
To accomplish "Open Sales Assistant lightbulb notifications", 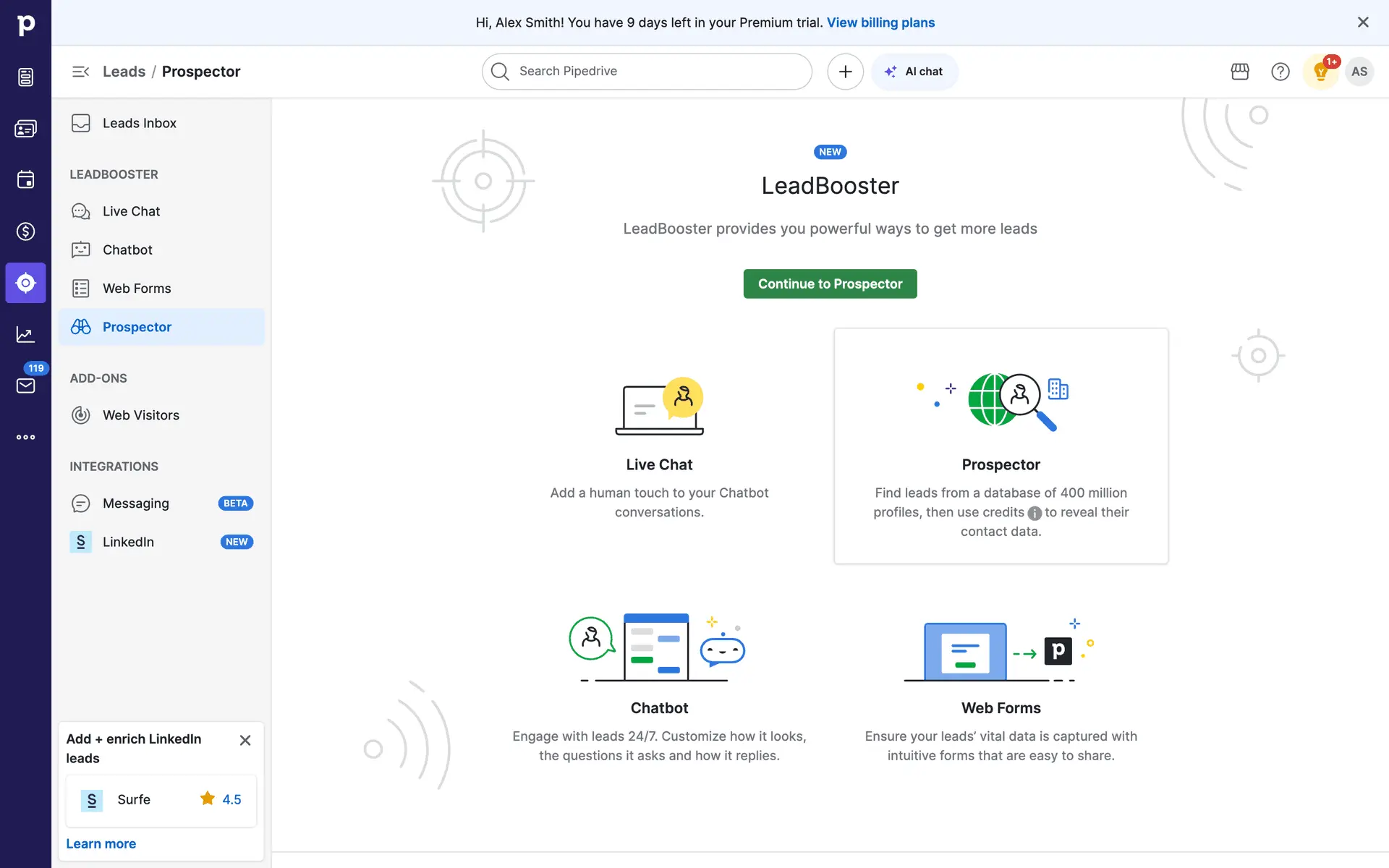I will 1321,72.
